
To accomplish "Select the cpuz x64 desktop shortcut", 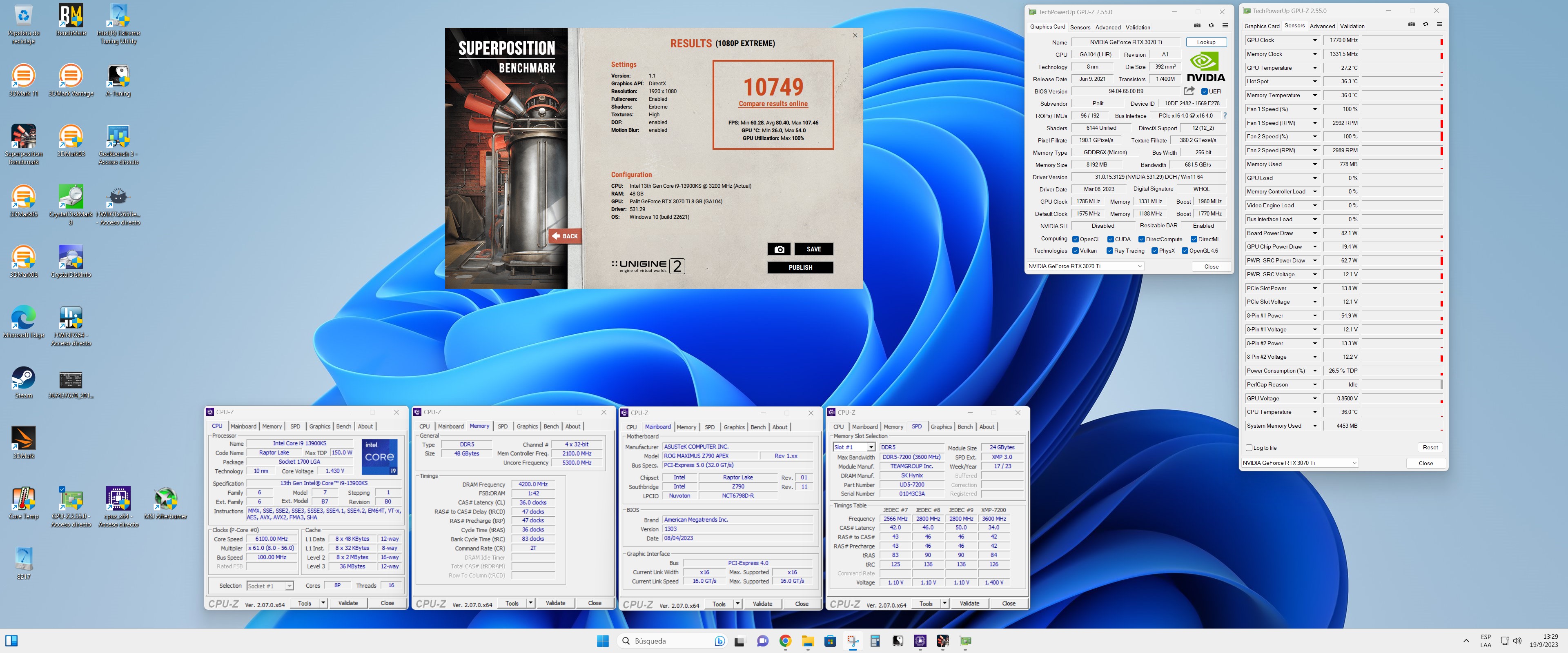I will (x=119, y=507).
